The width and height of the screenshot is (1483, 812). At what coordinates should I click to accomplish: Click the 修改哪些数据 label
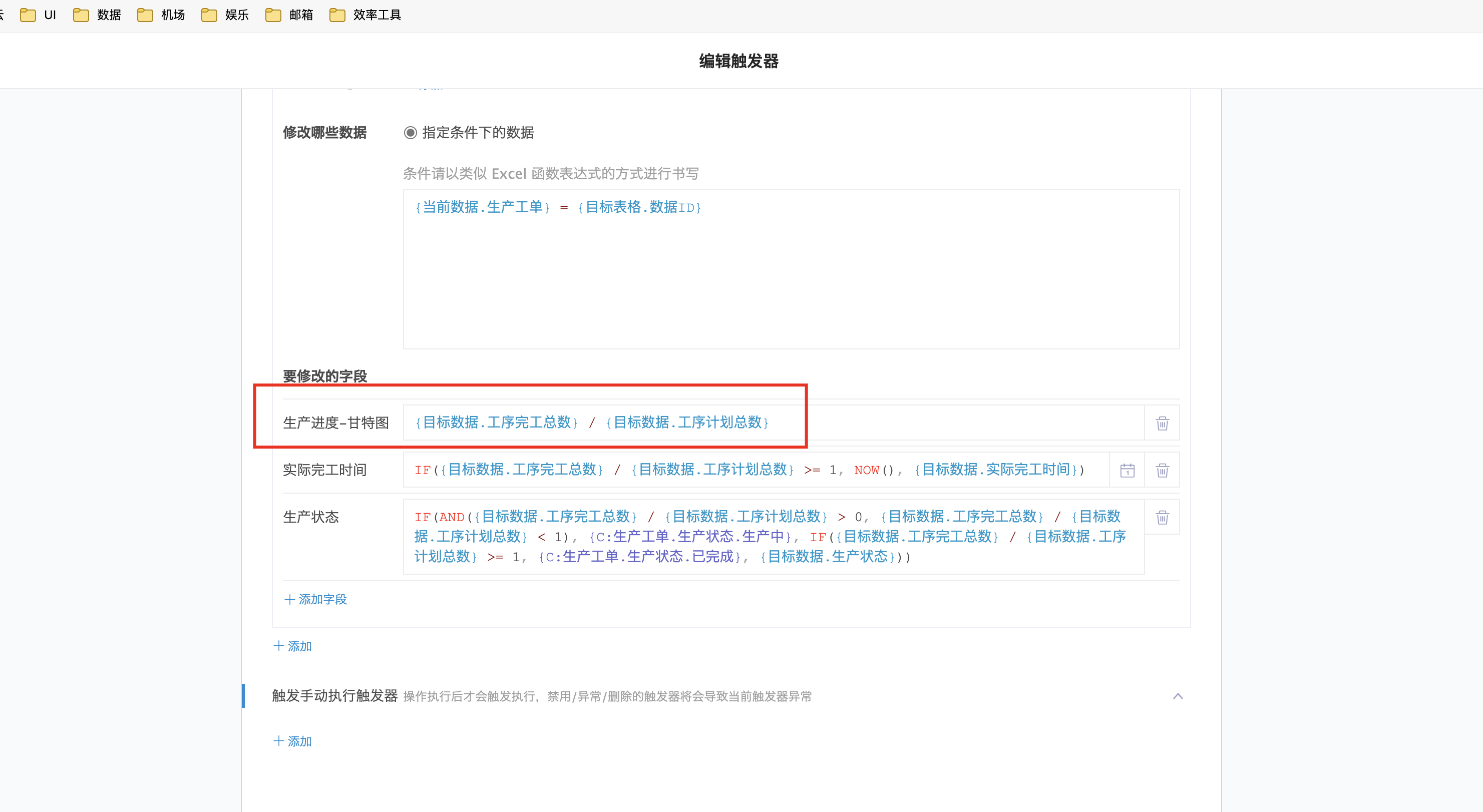[325, 133]
